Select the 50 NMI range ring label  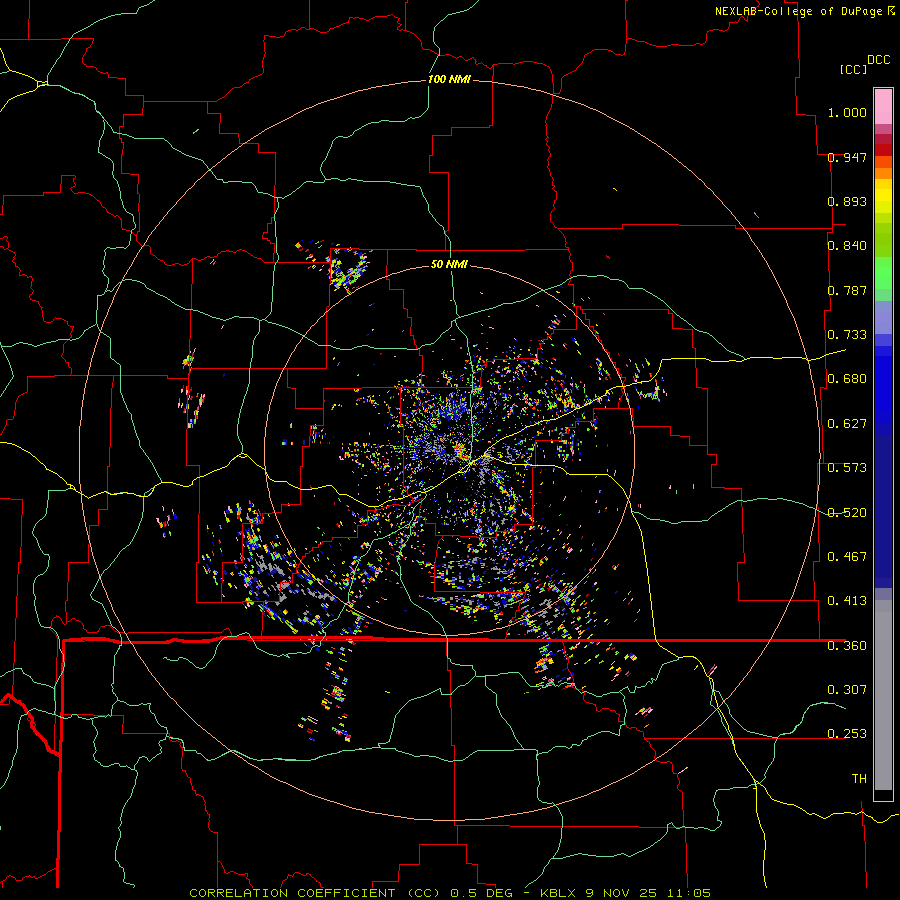(449, 264)
